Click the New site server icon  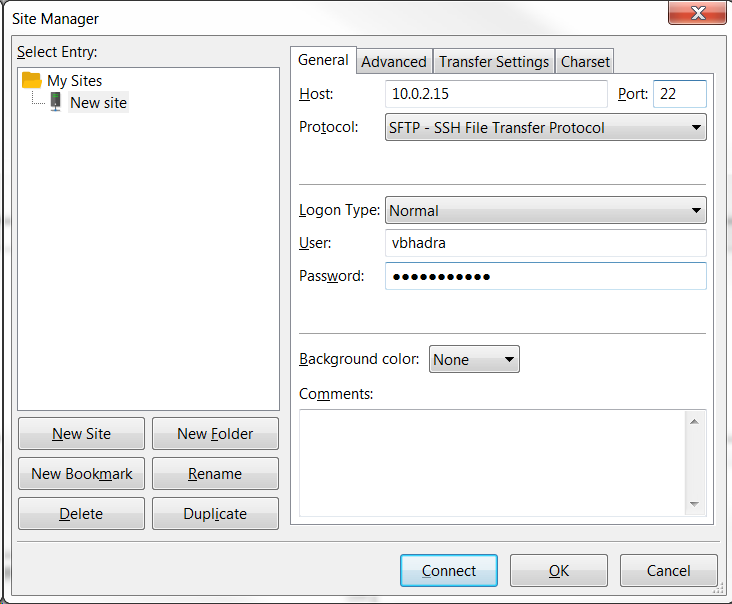click(55, 102)
